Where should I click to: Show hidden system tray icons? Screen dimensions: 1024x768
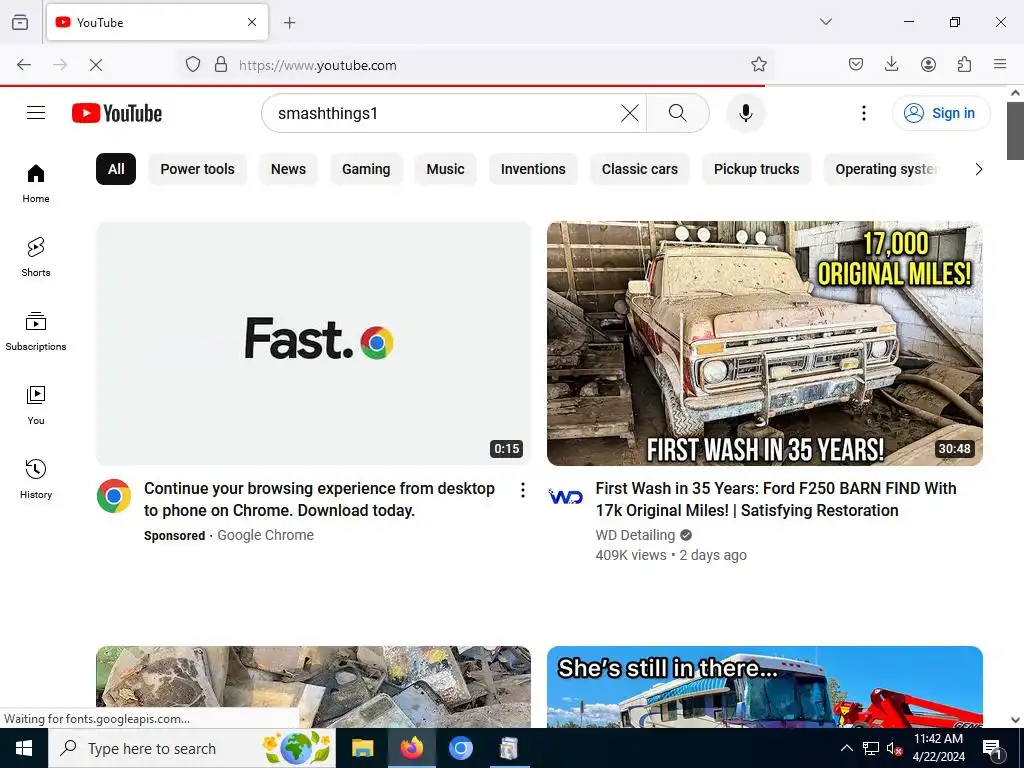pyautogui.click(x=846, y=748)
